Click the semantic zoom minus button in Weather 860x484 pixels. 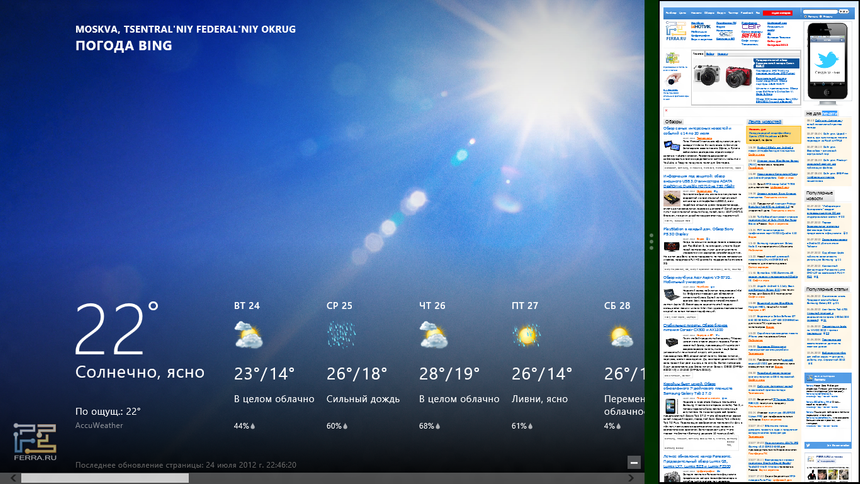(x=634, y=463)
